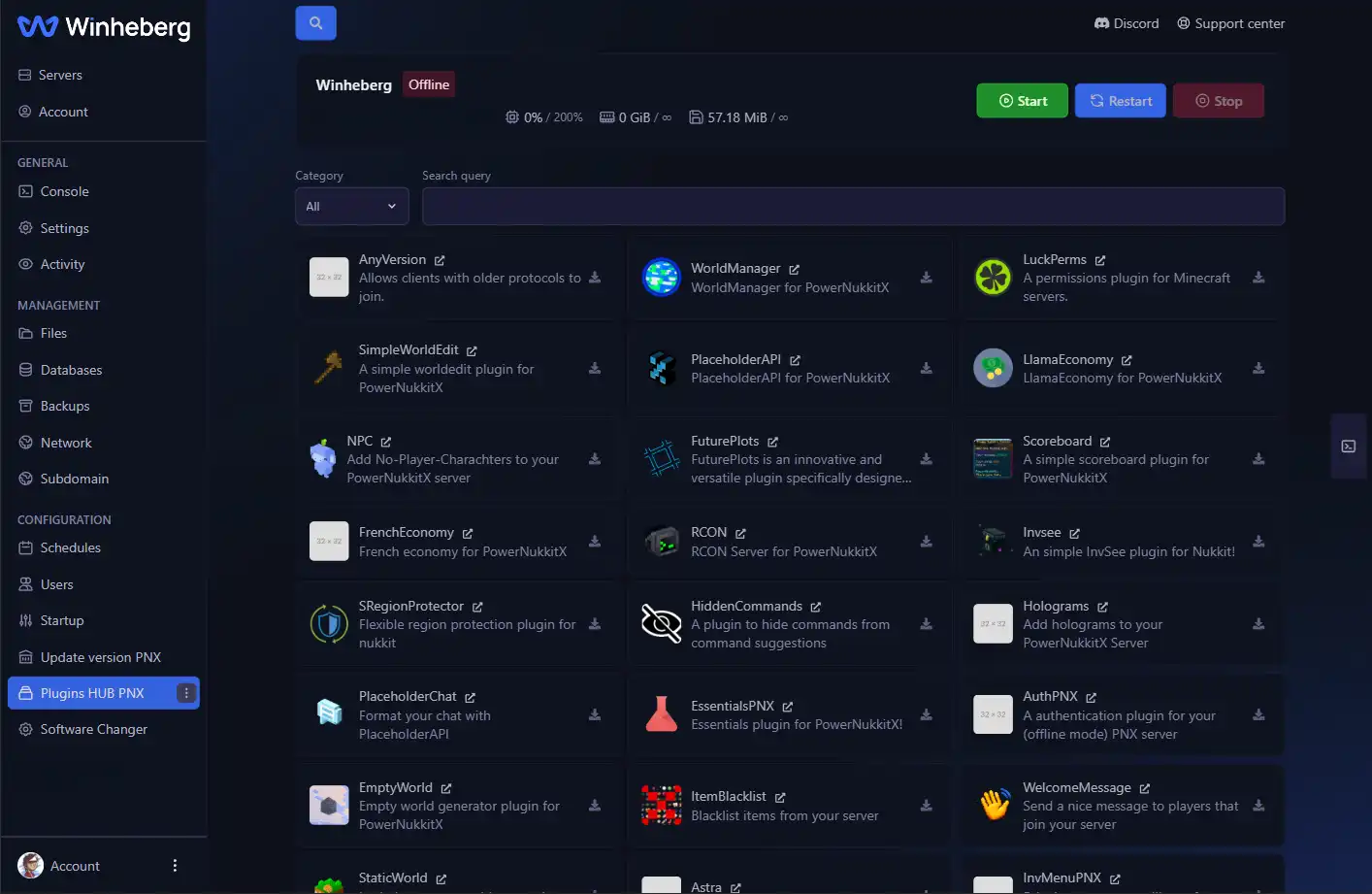Open WorldManager external link icon
The height and width of the screenshot is (894, 1372).
[795, 269]
